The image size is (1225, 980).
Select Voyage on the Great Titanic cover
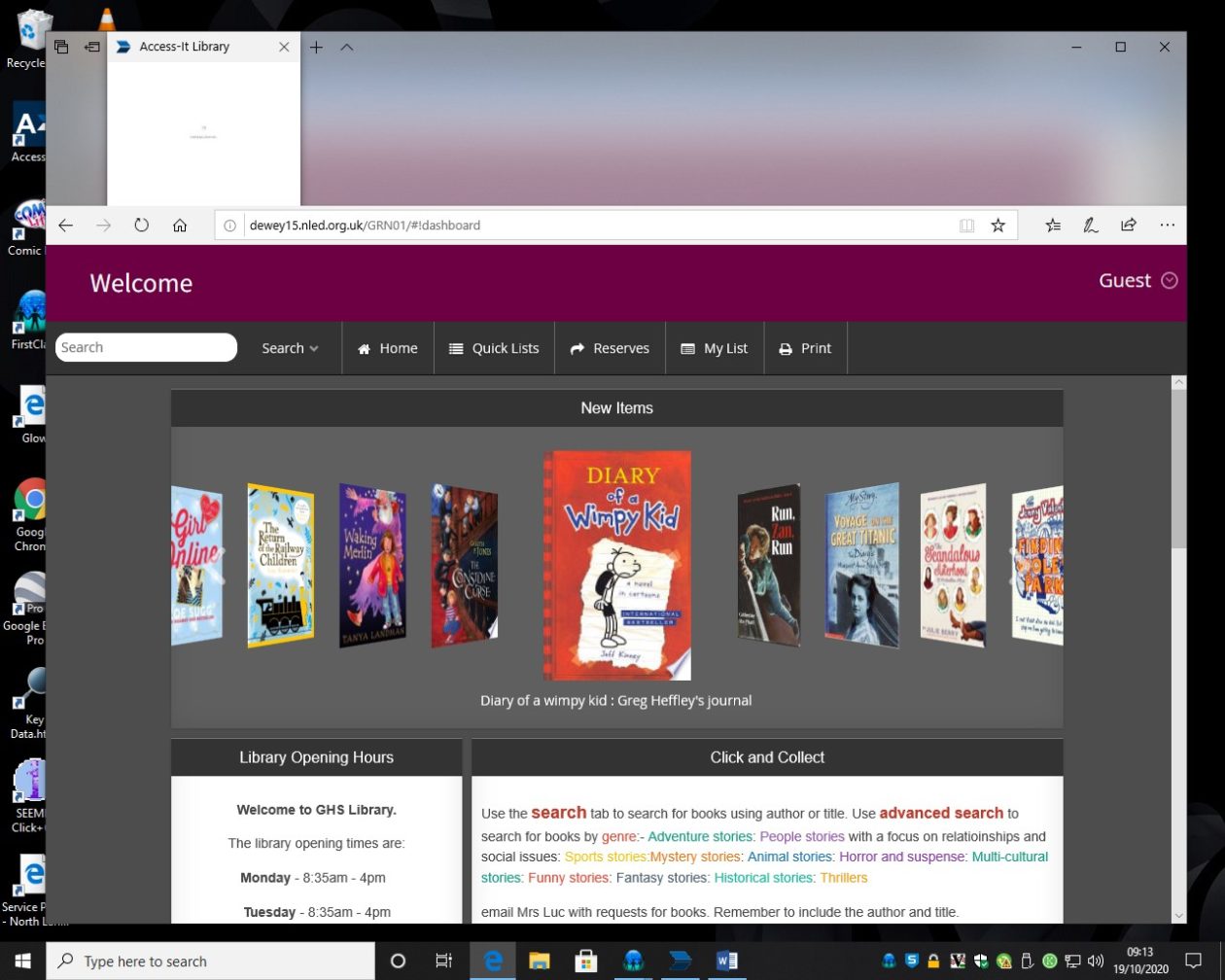click(x=862, y=565)
